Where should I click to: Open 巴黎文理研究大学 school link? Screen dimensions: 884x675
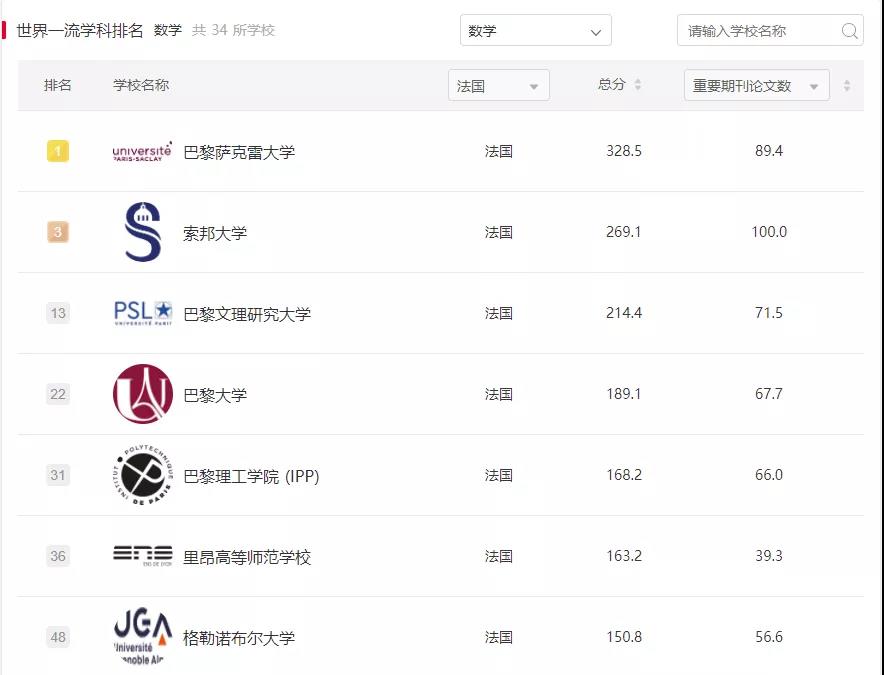coord(247,314)
